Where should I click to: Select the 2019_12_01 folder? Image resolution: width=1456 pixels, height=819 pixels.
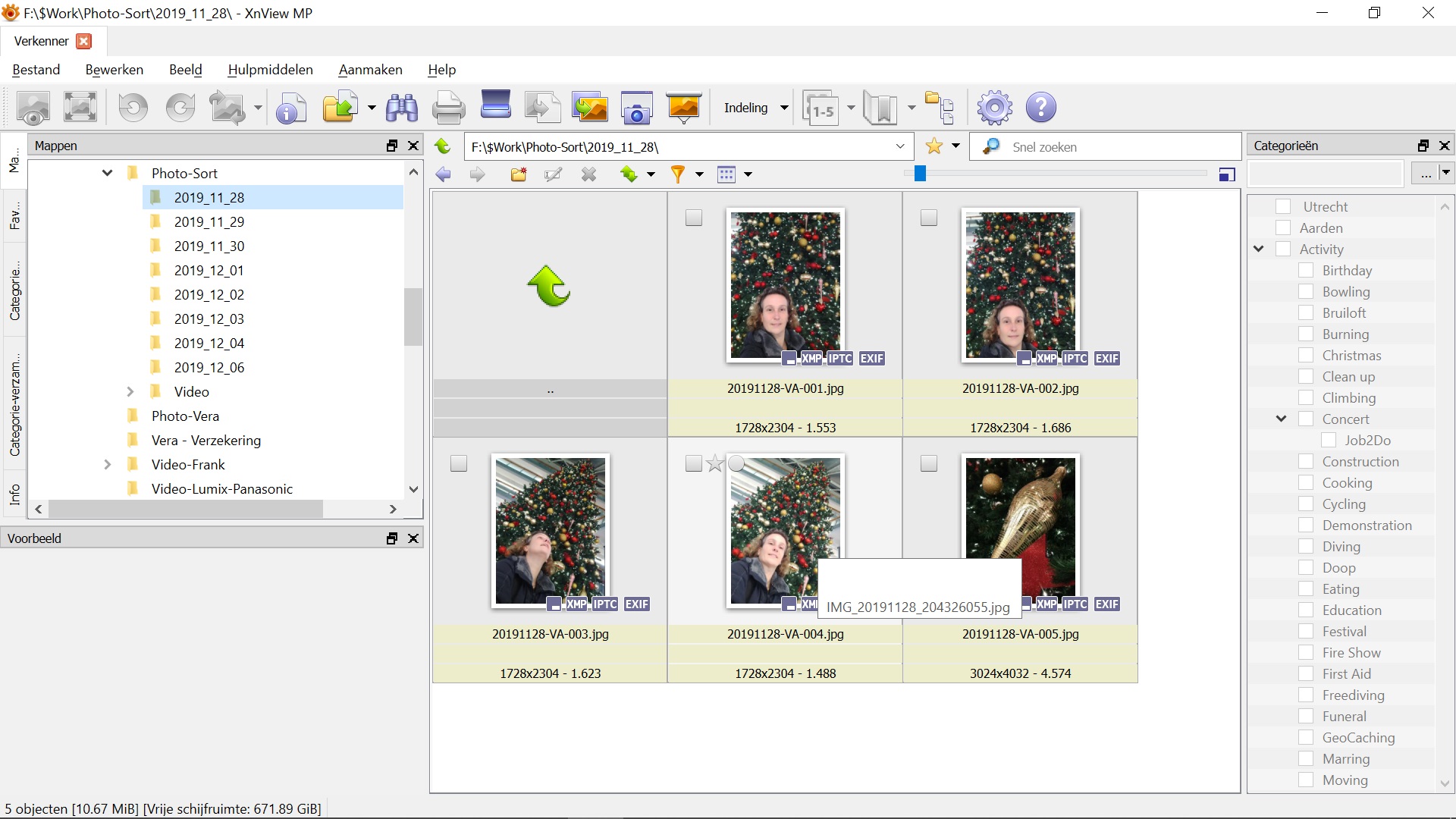209,271
